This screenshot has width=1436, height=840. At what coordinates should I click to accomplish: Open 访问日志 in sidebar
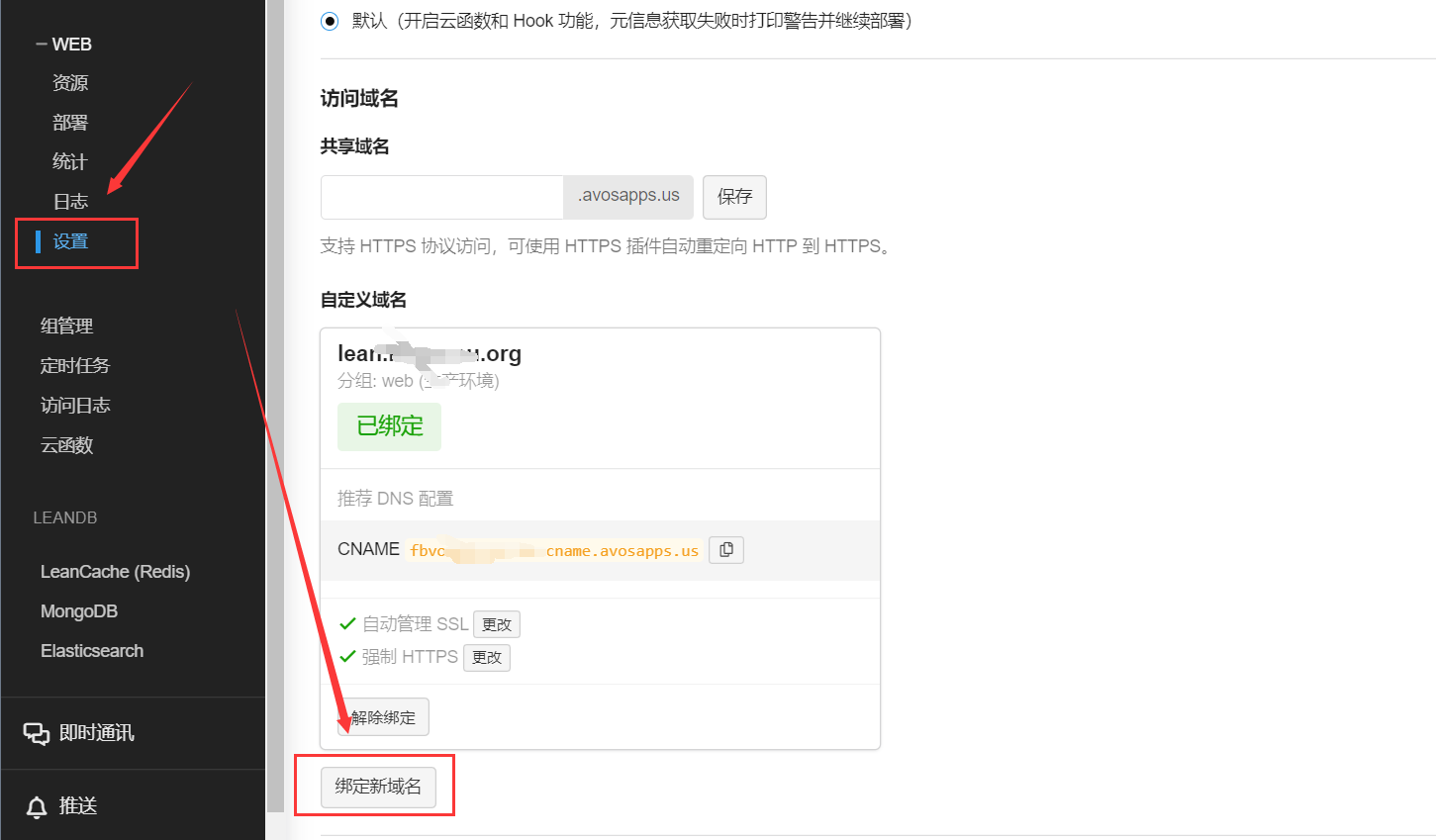(x=75, y=405)
